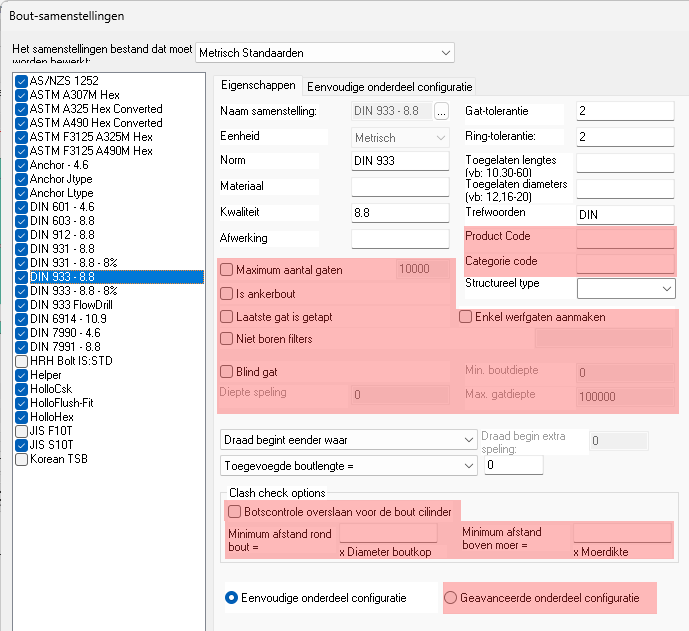The image size is (689, 631).
Task: Check the Korean TSB checkbox
Action: click(x=22, y=459)
